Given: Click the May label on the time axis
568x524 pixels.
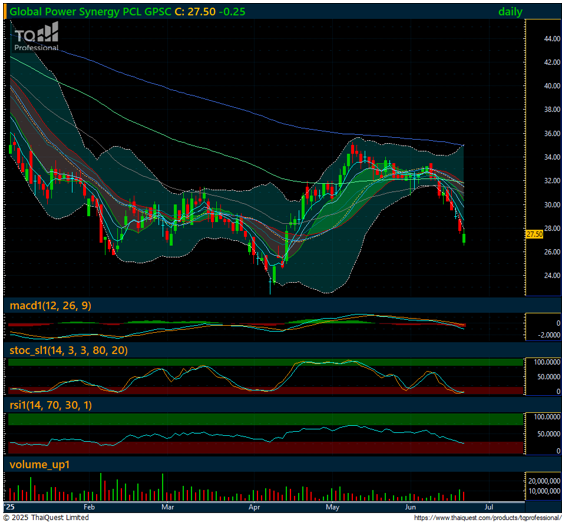Looking at the screenshot, I should coord(332,507).
